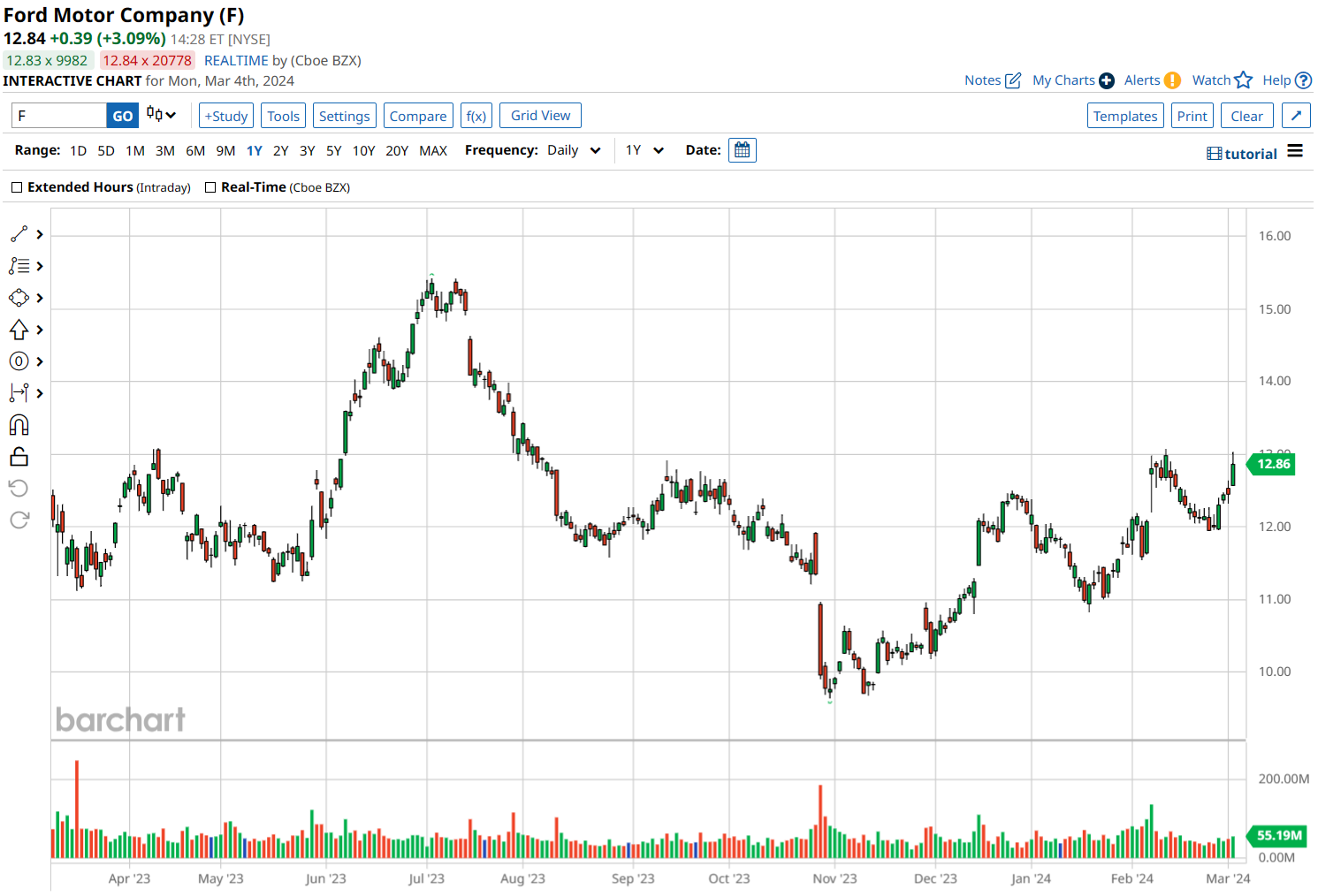This screenshot has width=1318, height=896.
Task: Select the shapes drawing tool
Action: tap(19, 298)
